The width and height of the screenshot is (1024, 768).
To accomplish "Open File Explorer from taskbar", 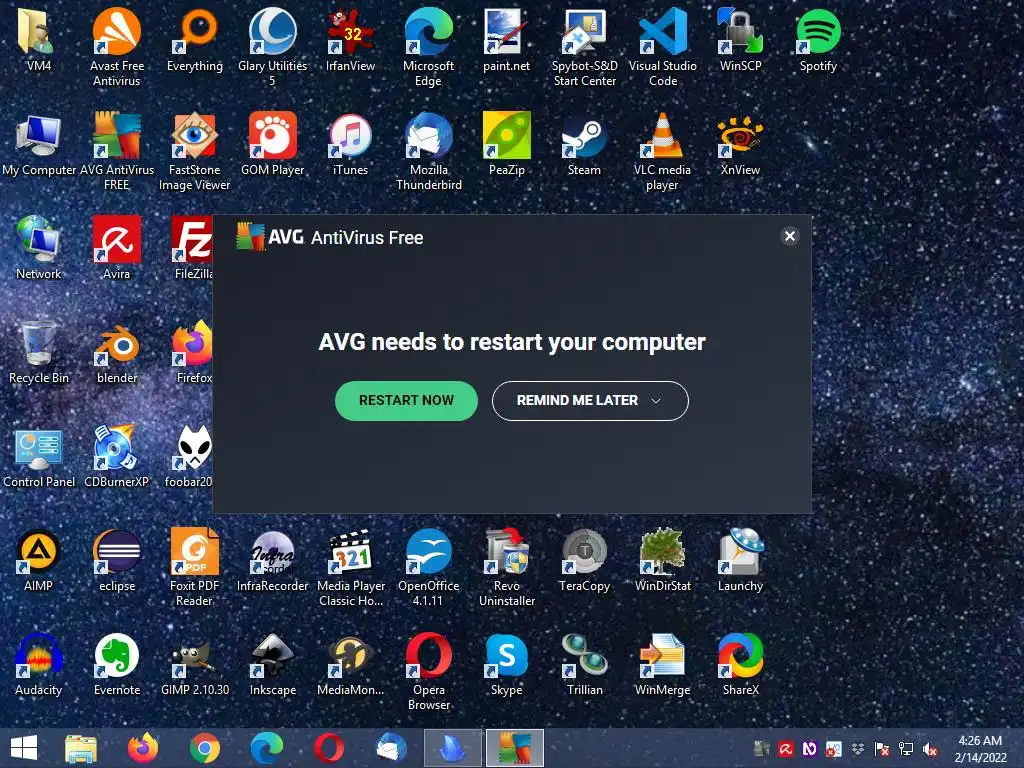I will 81,748.
